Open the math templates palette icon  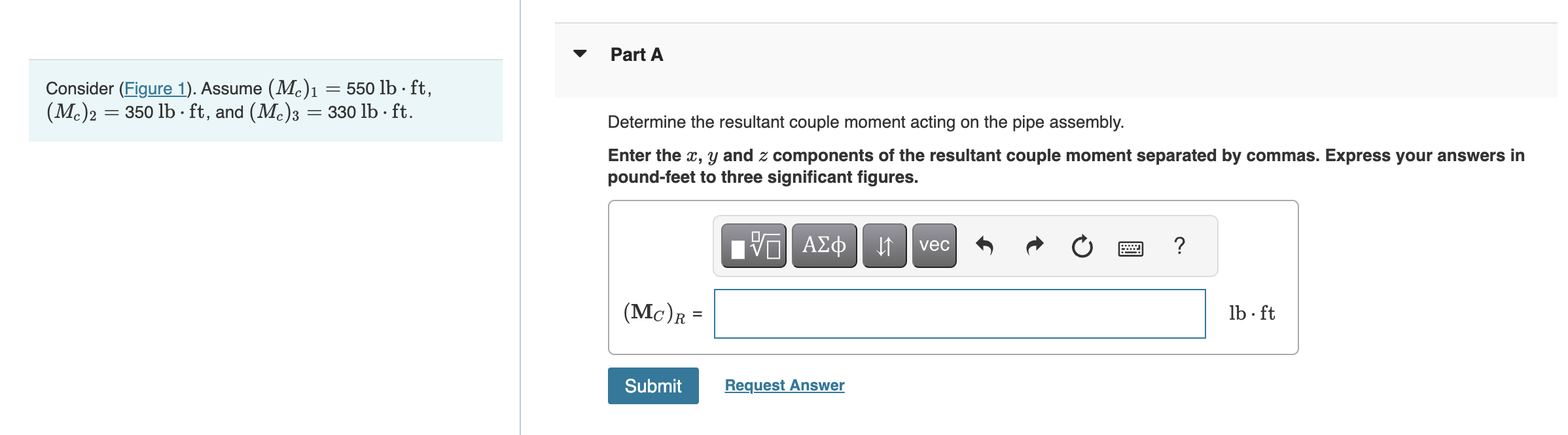tap(754, 246)
